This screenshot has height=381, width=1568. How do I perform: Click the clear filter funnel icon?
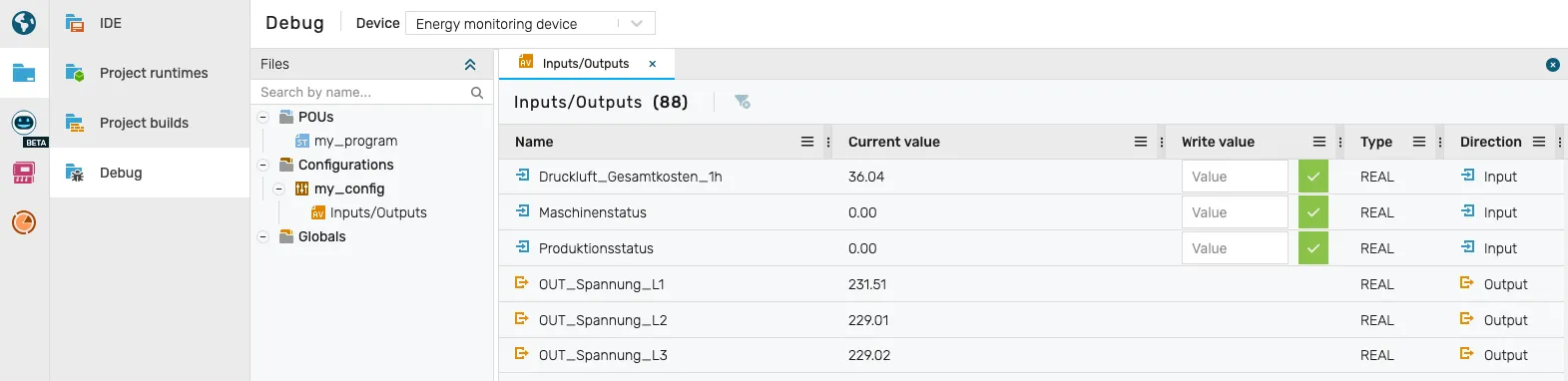click(742, 102)
